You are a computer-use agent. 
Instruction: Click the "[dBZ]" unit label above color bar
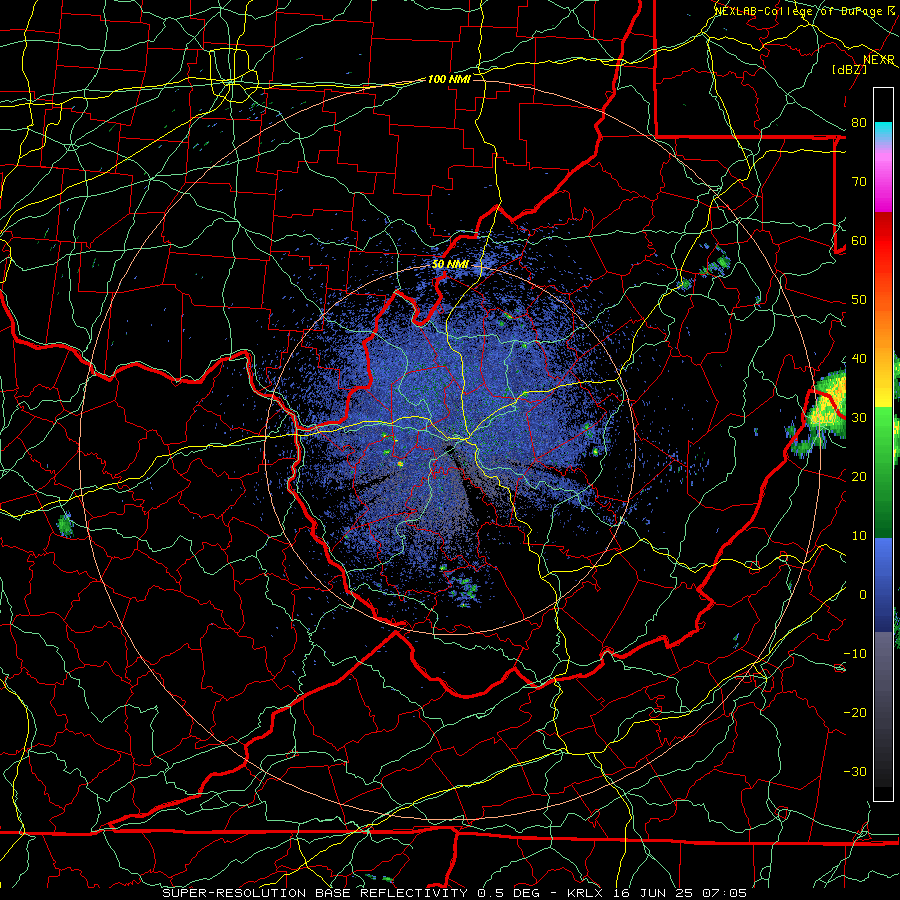(849, 70)
